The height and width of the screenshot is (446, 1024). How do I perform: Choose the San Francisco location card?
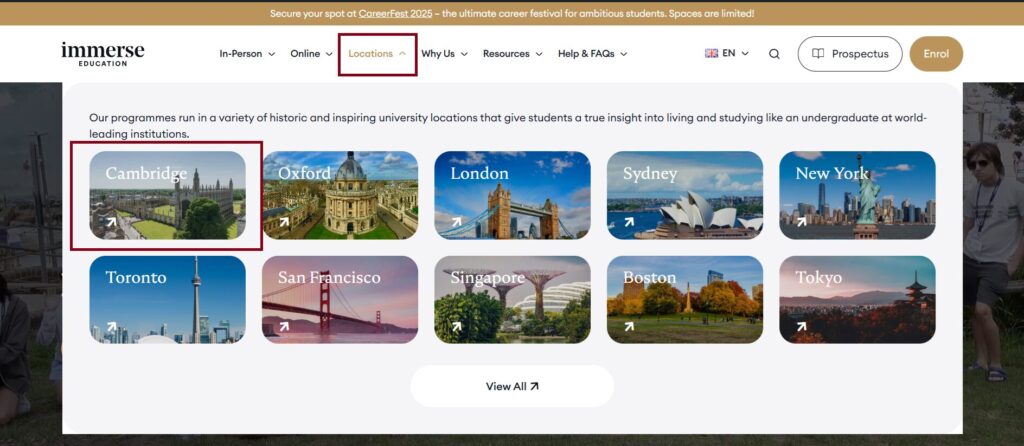click(340, 299)
